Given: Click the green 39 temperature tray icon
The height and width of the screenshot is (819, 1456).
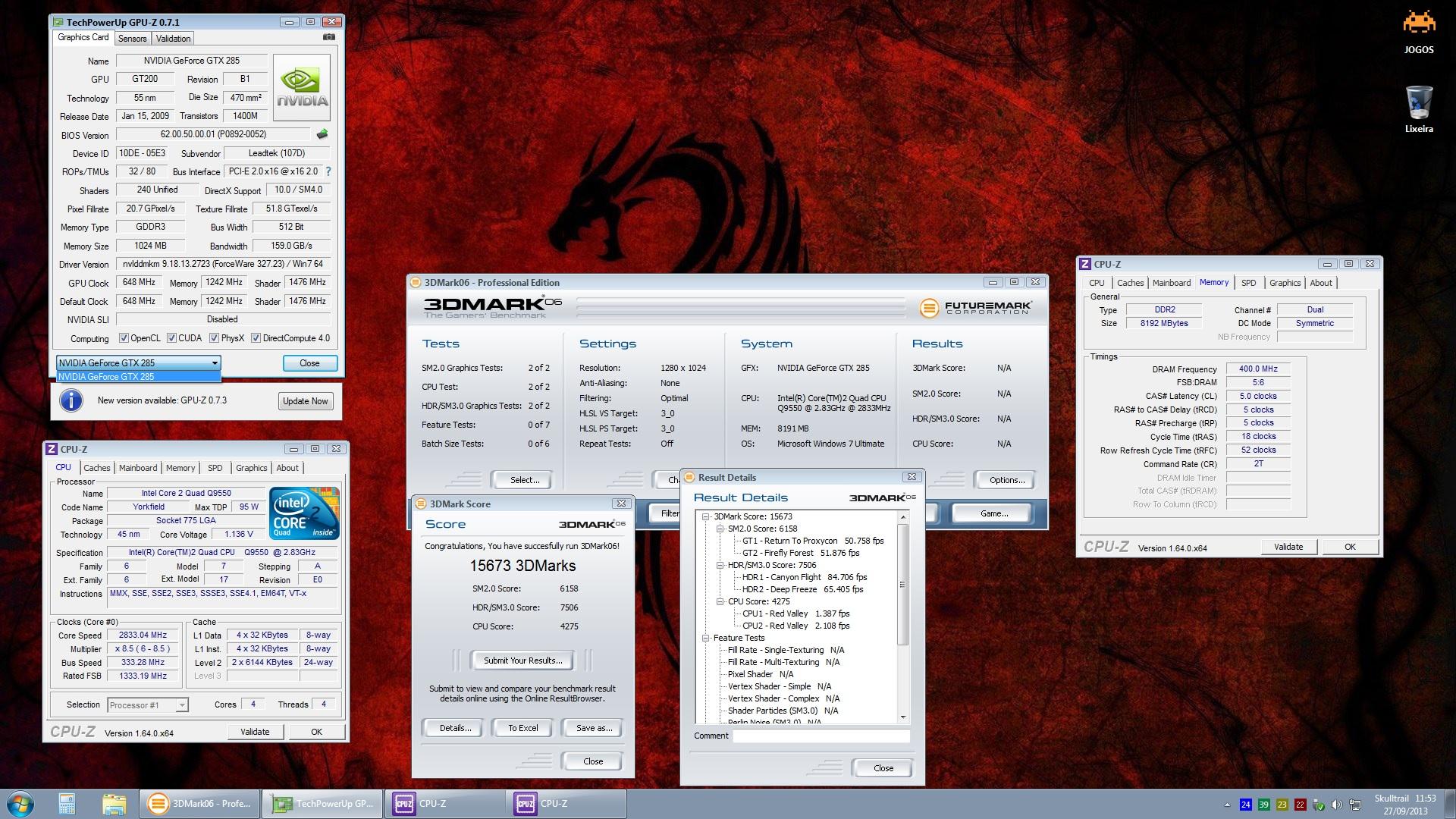Looking at the screenshot, I should (x=1263, y=805).
